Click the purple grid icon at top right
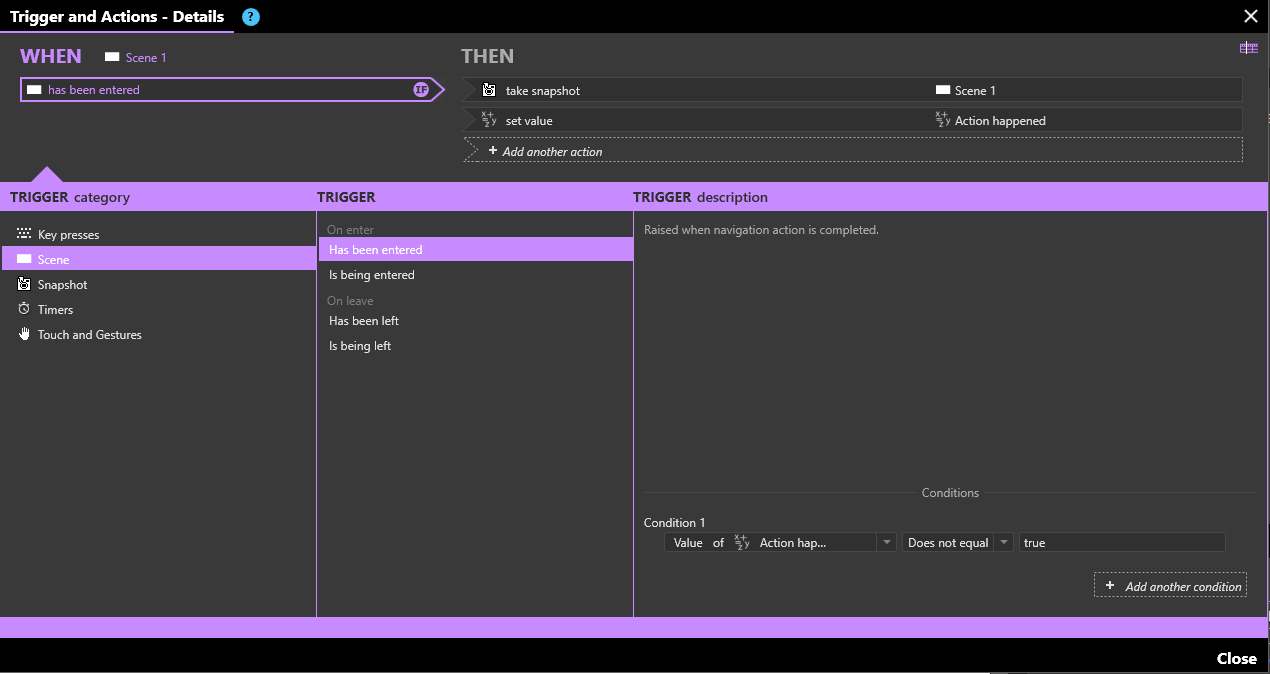The height and width of the screenshot is (674, 1270). pos(1248,48)
